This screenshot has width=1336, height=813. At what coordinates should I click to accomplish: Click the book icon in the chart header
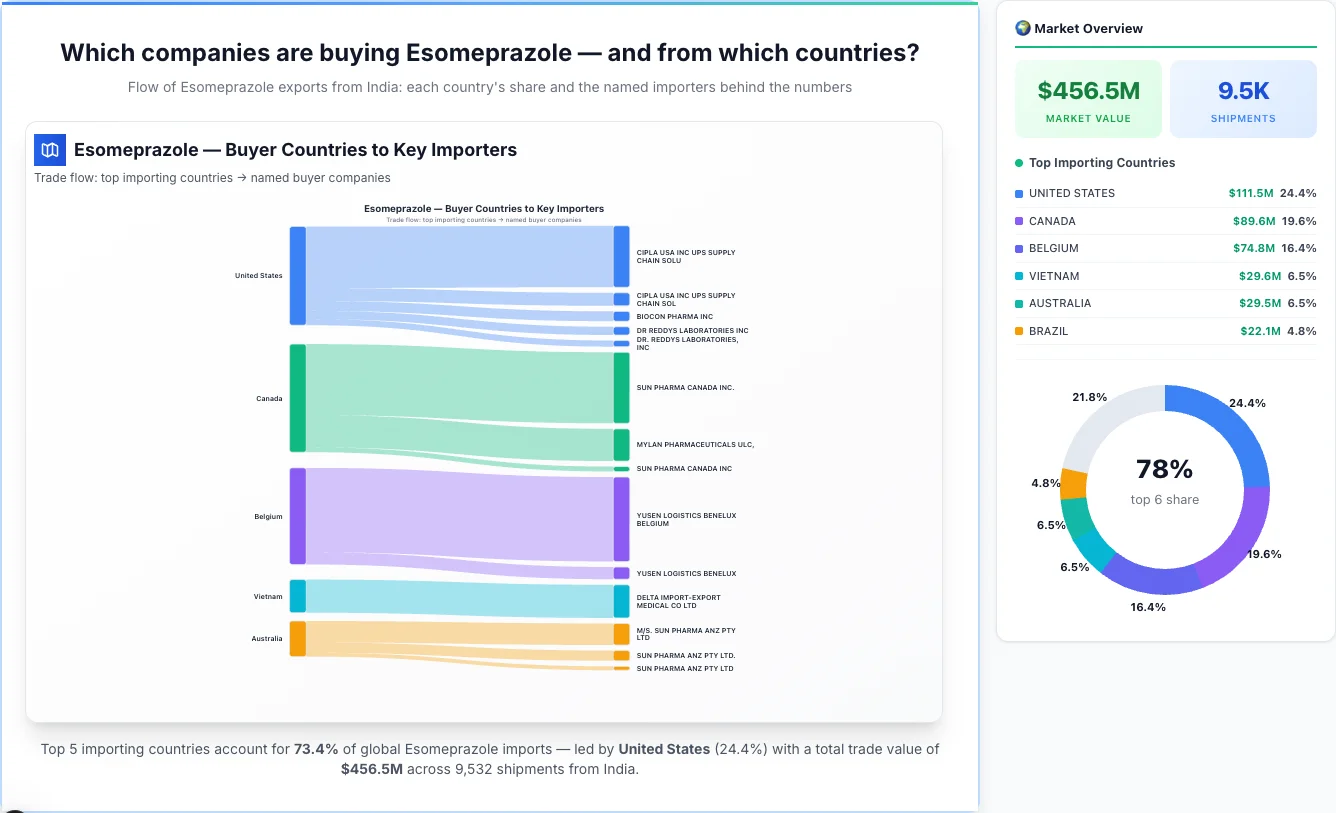50,149
